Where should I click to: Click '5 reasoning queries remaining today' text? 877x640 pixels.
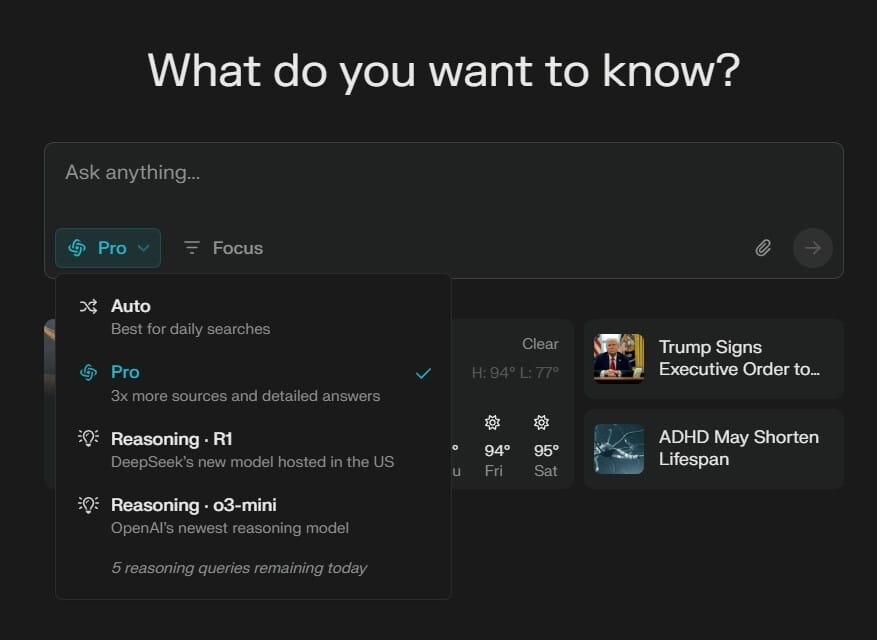coord(239,568)
